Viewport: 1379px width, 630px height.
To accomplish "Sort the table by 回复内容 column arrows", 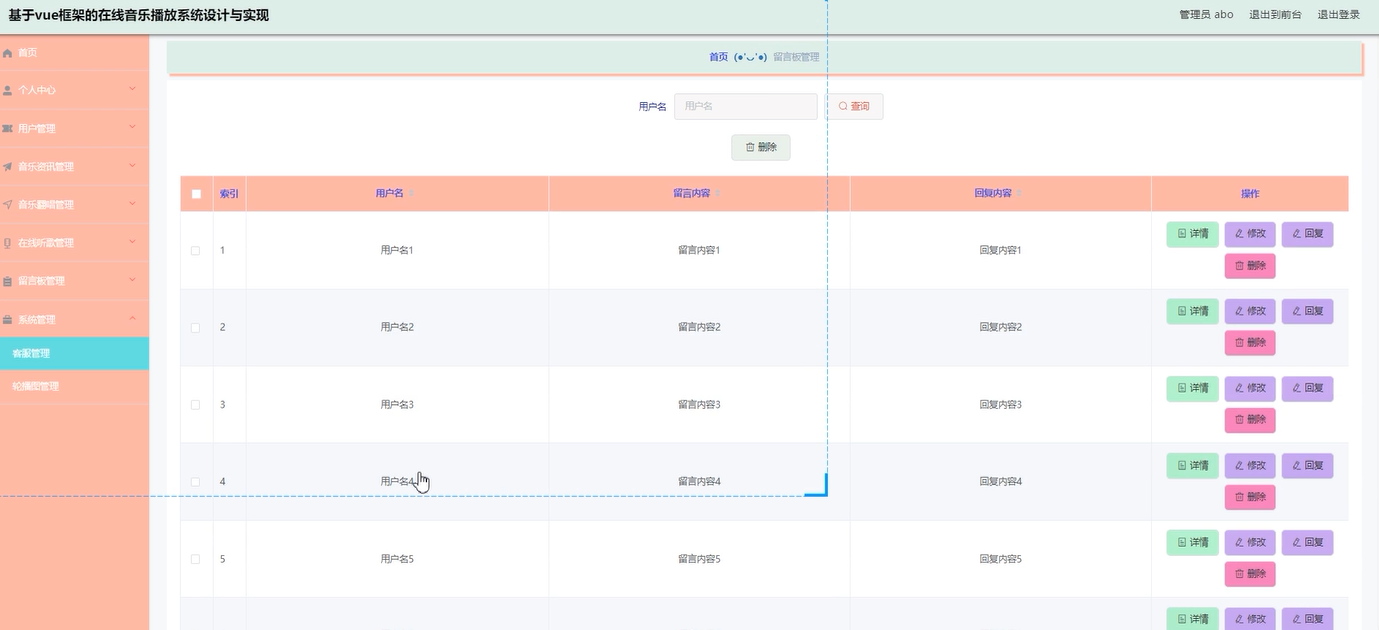I will (x=1018, y=194).
